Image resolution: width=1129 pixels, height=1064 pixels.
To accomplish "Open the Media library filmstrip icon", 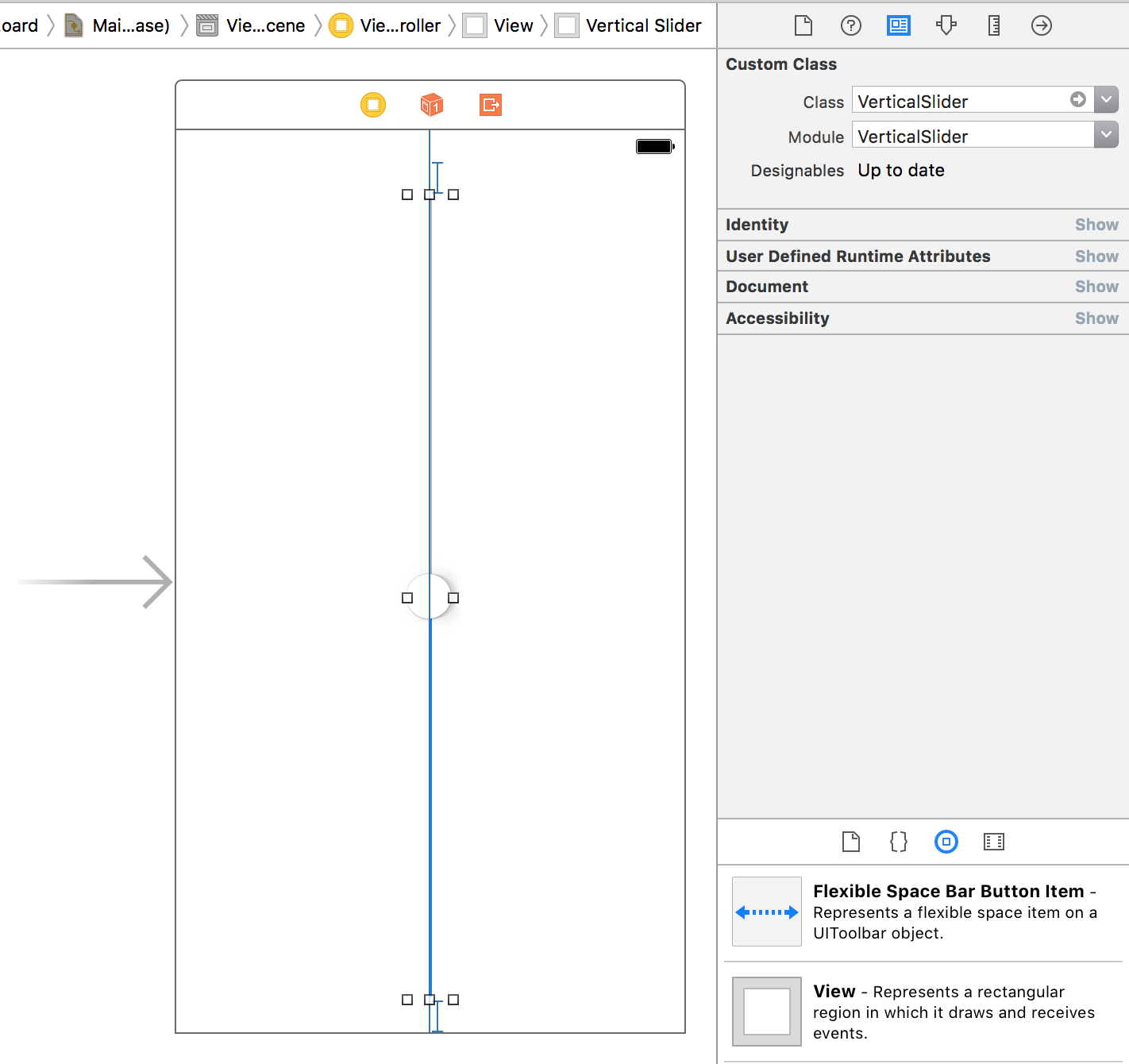I will [x=993, y=842].
